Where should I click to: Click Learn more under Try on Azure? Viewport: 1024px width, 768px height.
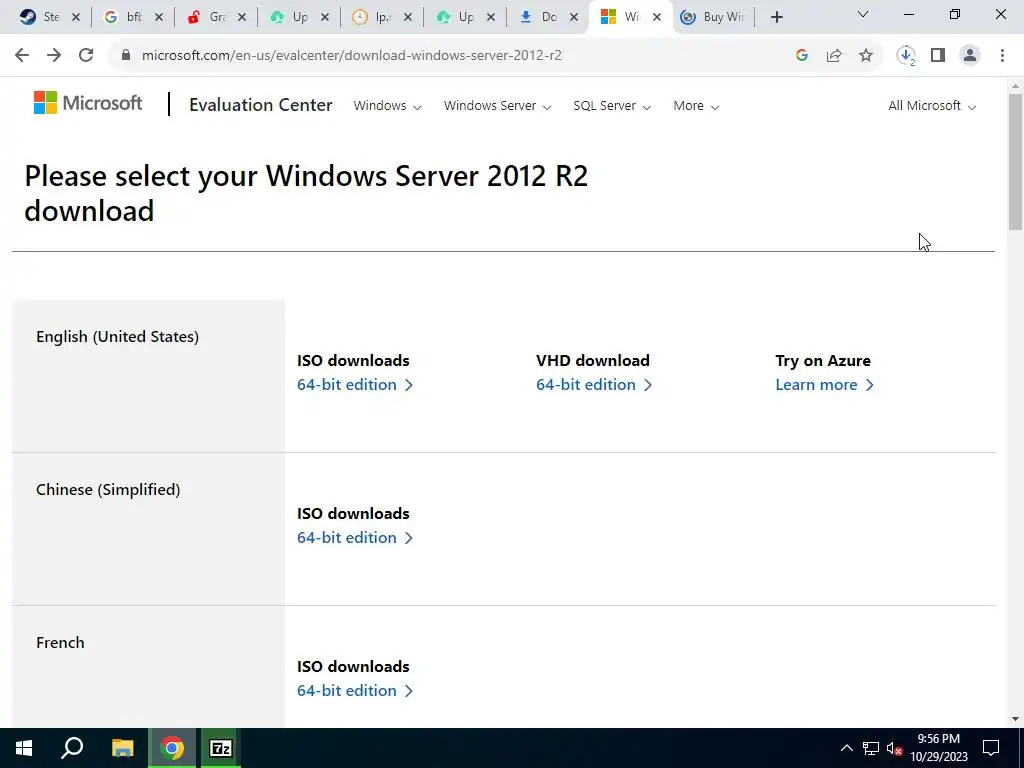click(824, 385)
